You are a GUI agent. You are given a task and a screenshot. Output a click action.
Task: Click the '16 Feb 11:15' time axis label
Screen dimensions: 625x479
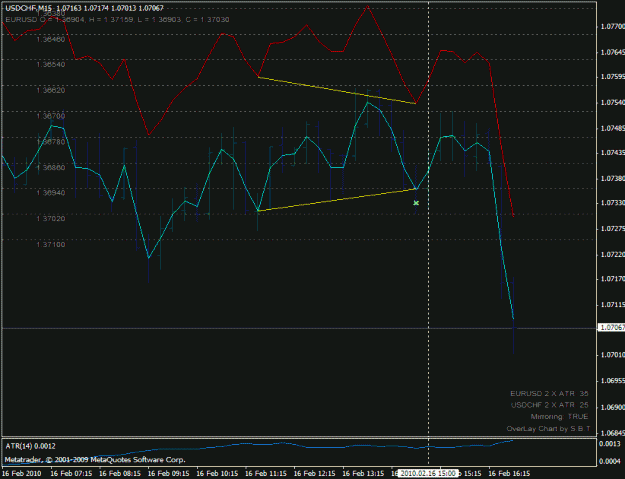coord(266,473)
